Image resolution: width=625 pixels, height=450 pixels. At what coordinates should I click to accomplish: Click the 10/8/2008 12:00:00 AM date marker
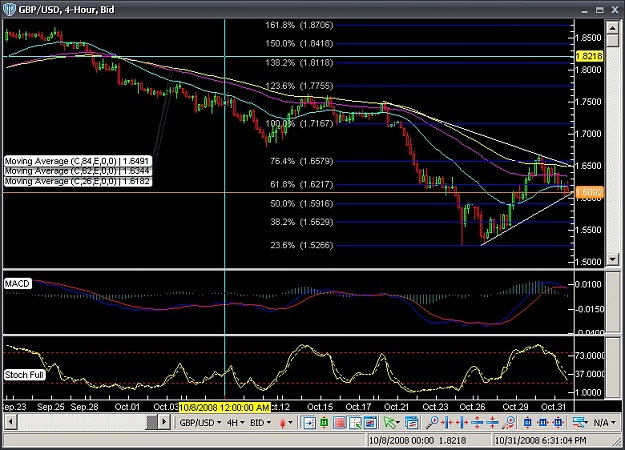click(224, 407)
